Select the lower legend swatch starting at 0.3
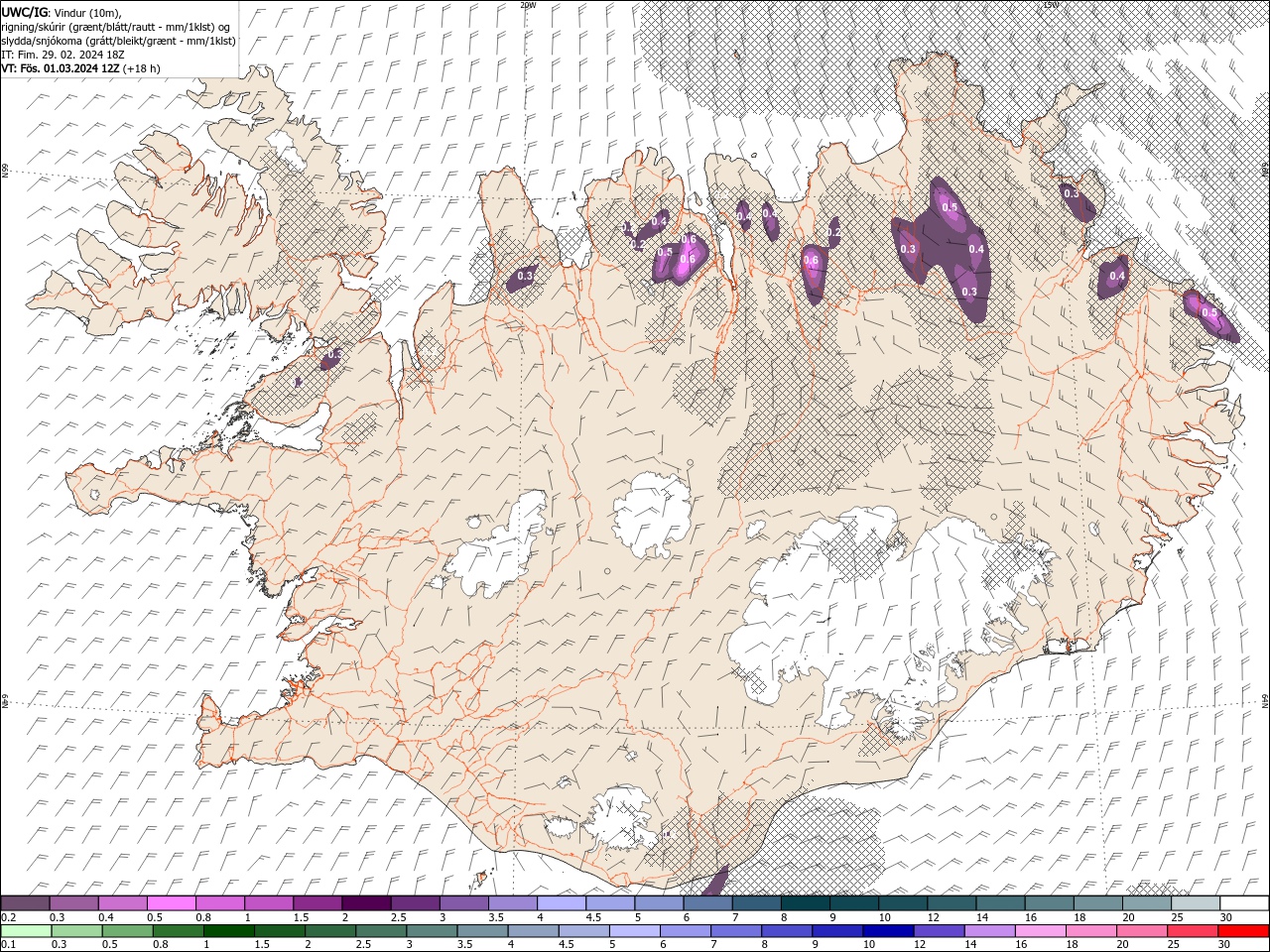Image resolution: width=1270 pixels, height=952 pixels. point(76,930)
